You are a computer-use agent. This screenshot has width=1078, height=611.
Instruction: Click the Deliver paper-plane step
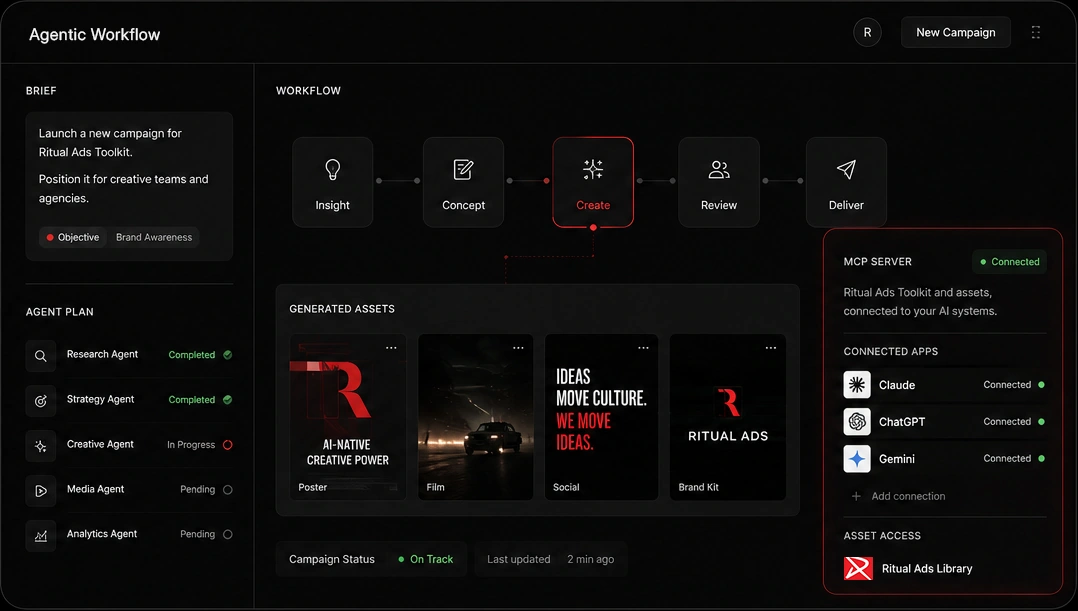(x=846, y=182)
